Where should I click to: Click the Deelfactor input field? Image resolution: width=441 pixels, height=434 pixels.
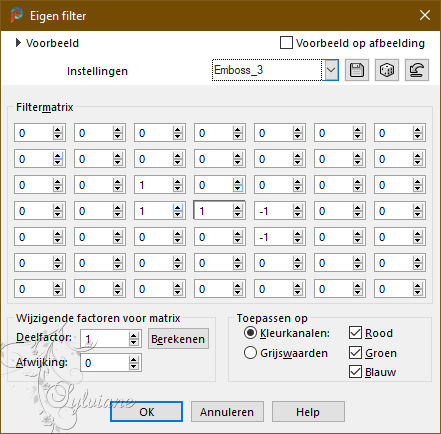[105, 339]
